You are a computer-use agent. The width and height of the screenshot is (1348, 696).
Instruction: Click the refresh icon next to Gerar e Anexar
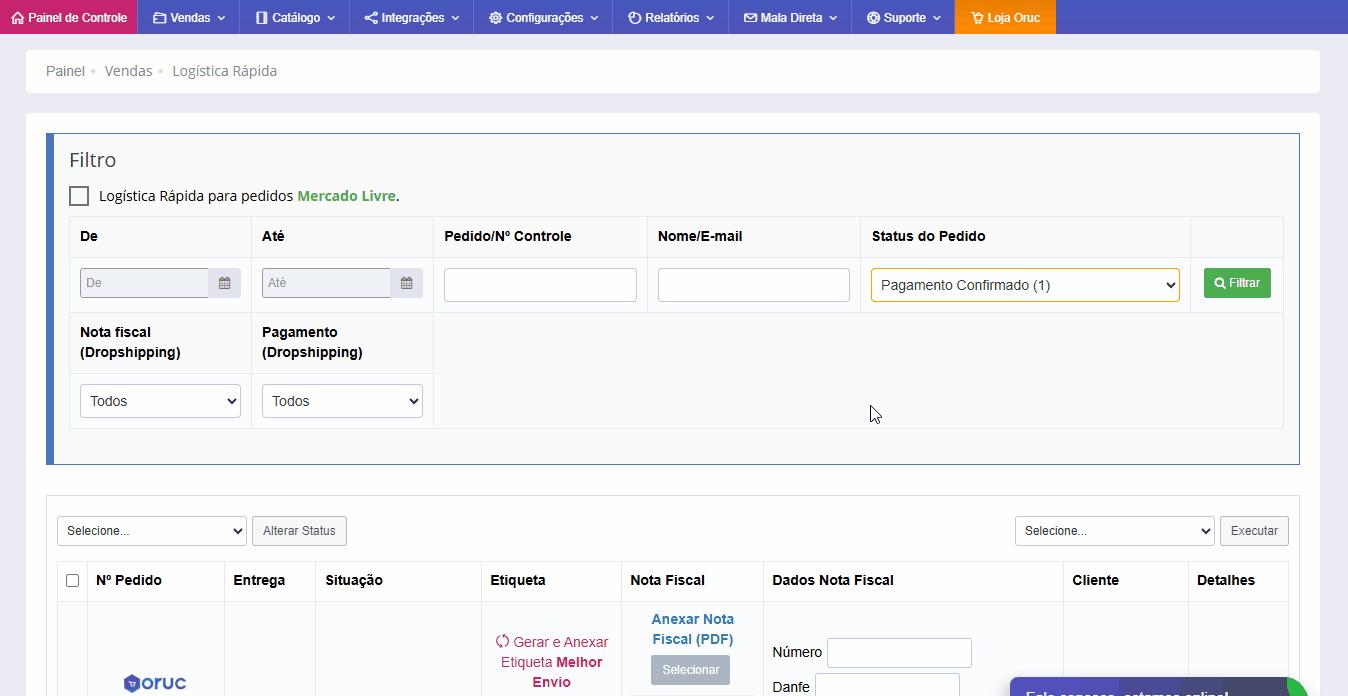click(x=503, y=642)
